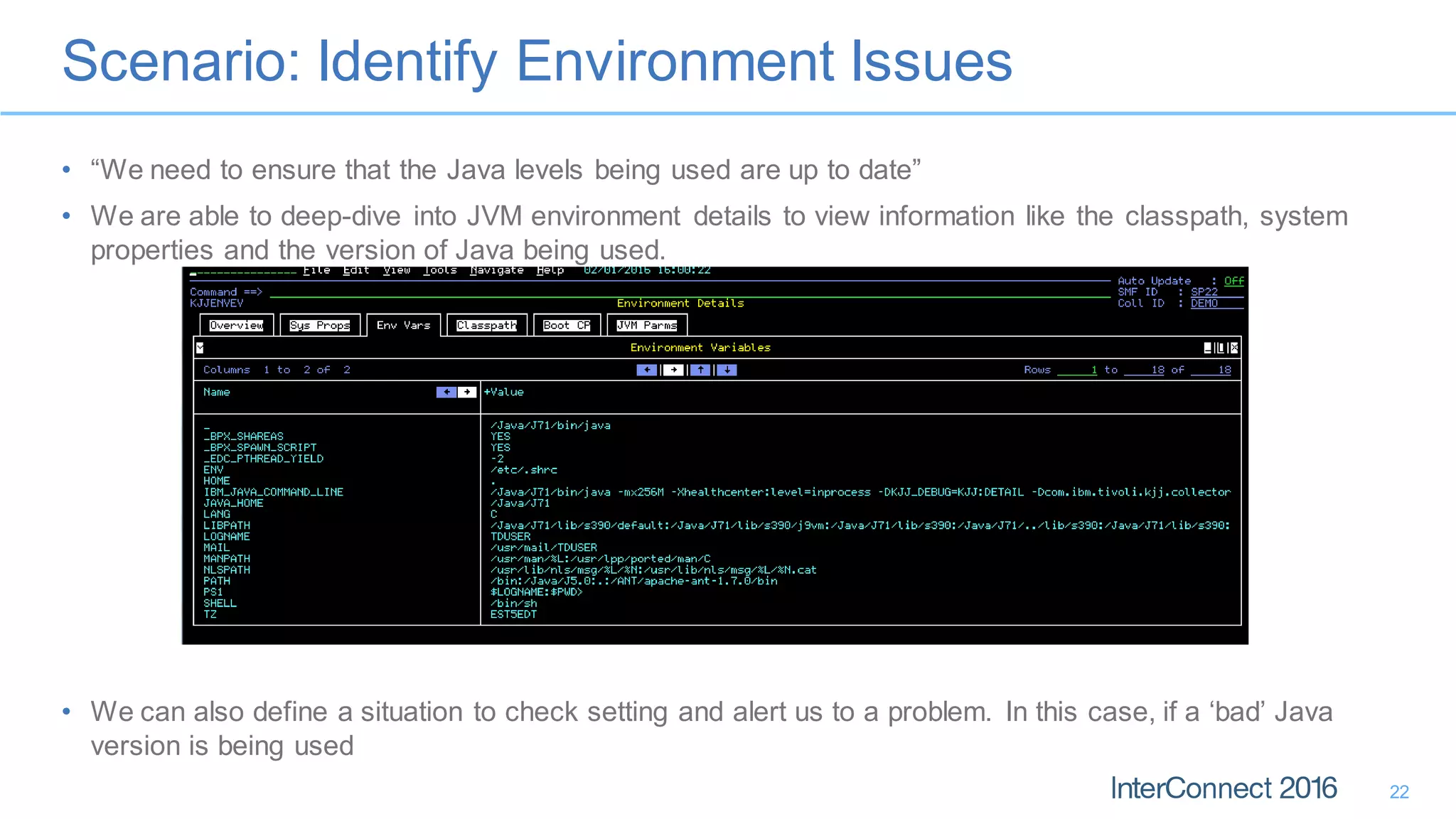1456x819 pixels.
Task: Click the Command input line
Action: coord(690,292)
